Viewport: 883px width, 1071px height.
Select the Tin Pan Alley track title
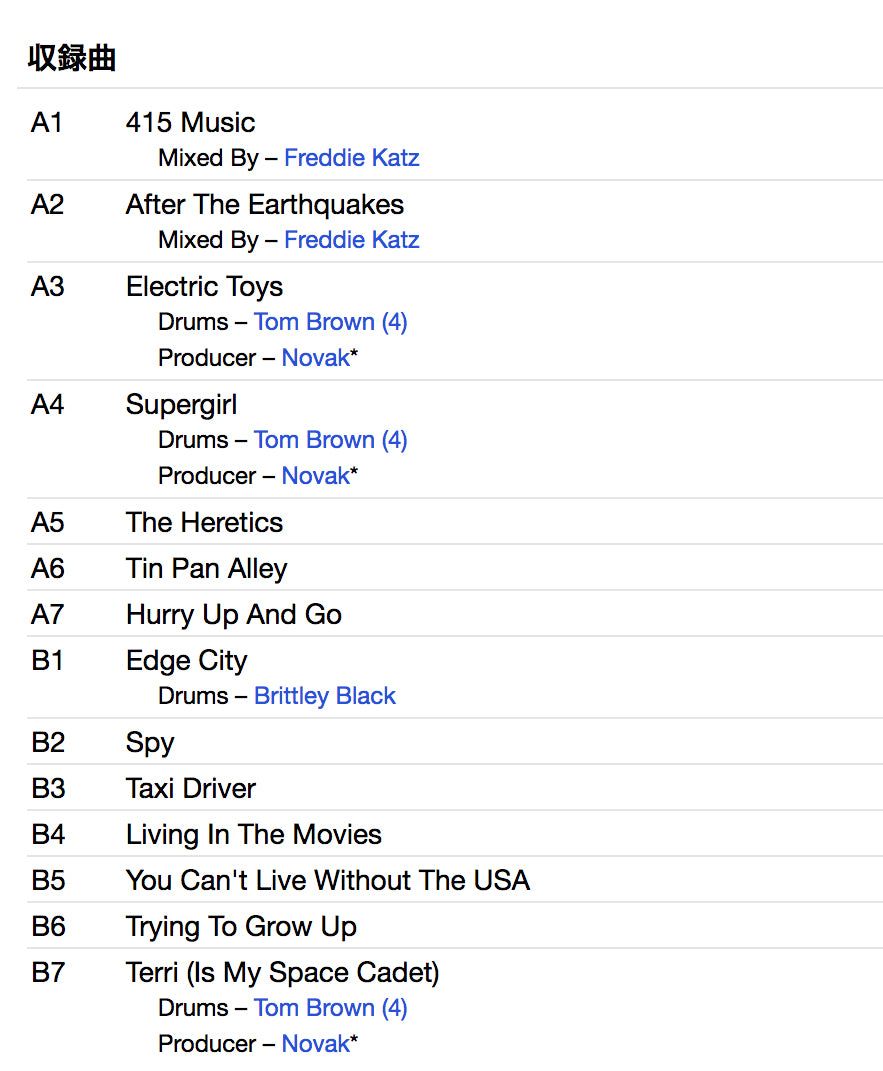pos(206,569)
